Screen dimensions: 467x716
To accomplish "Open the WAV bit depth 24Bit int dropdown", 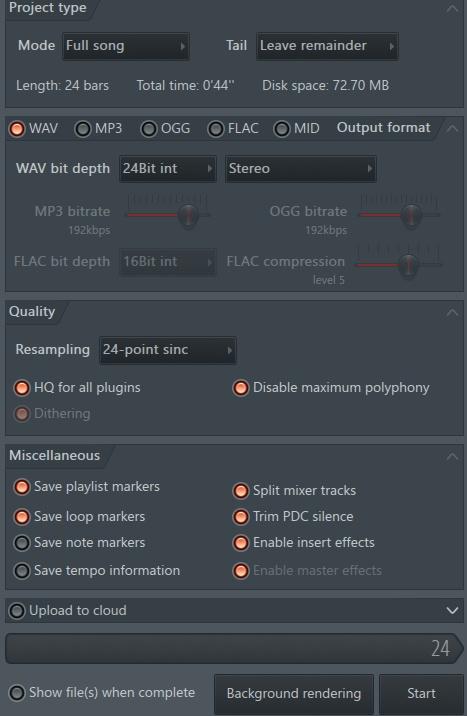I will (x=168, y=169).
